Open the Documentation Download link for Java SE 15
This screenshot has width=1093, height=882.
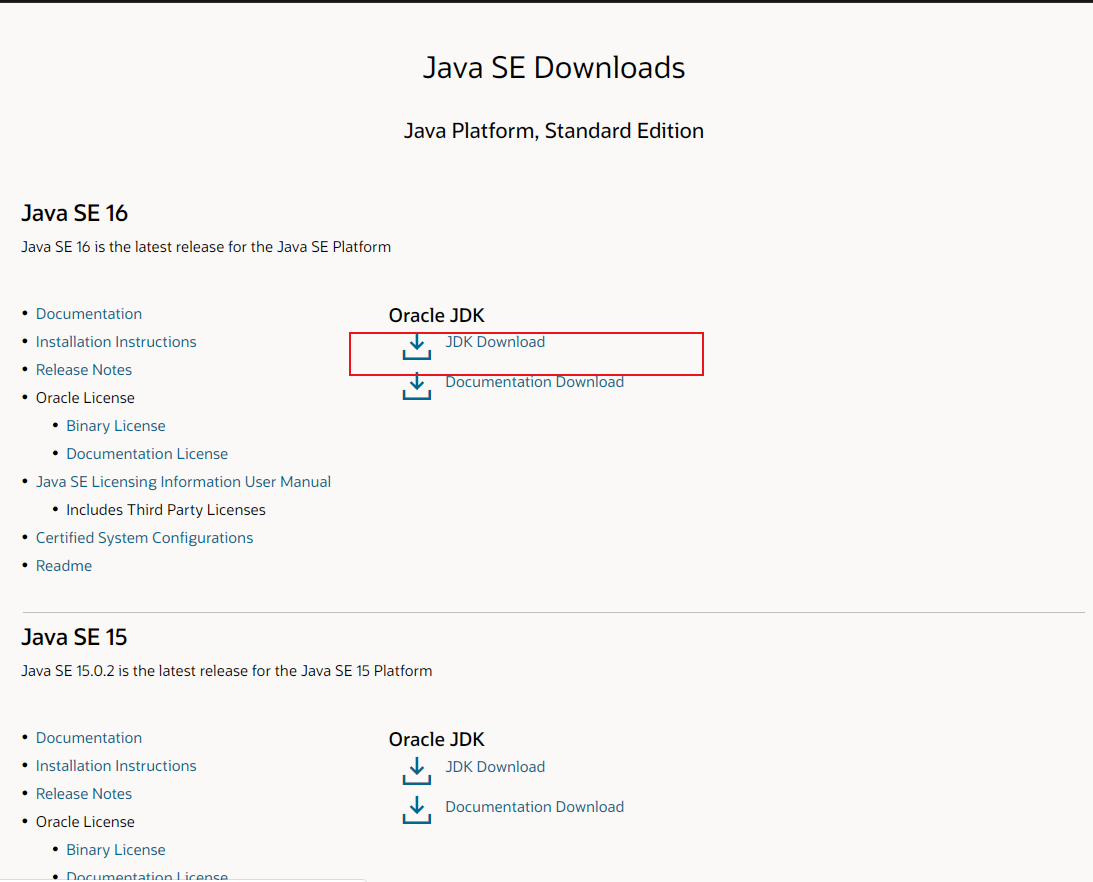(x=534, y=806)
